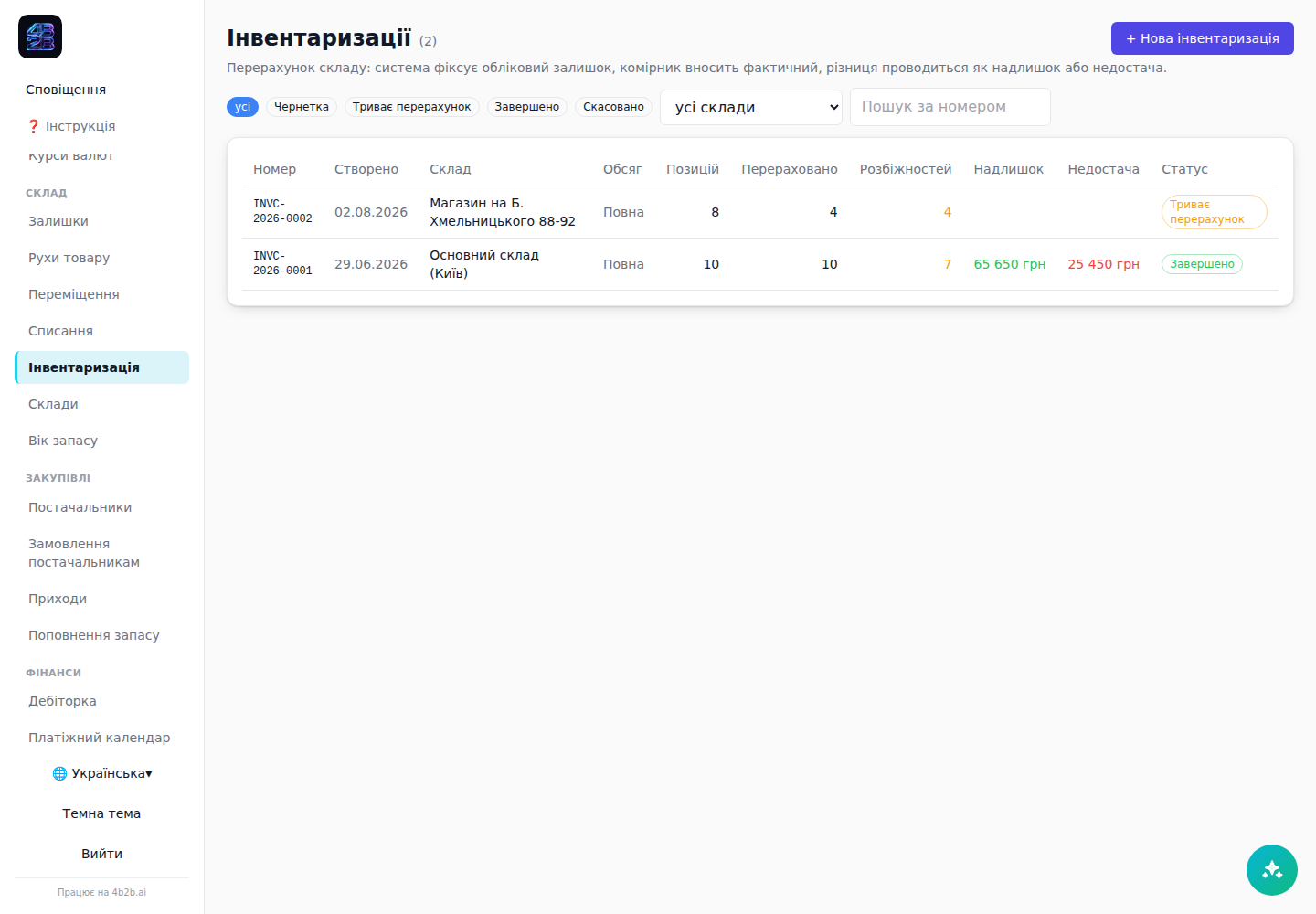Click the 25 450 грн shortage value
This screenshot has width=1316, height=914.
point(1103,264)
